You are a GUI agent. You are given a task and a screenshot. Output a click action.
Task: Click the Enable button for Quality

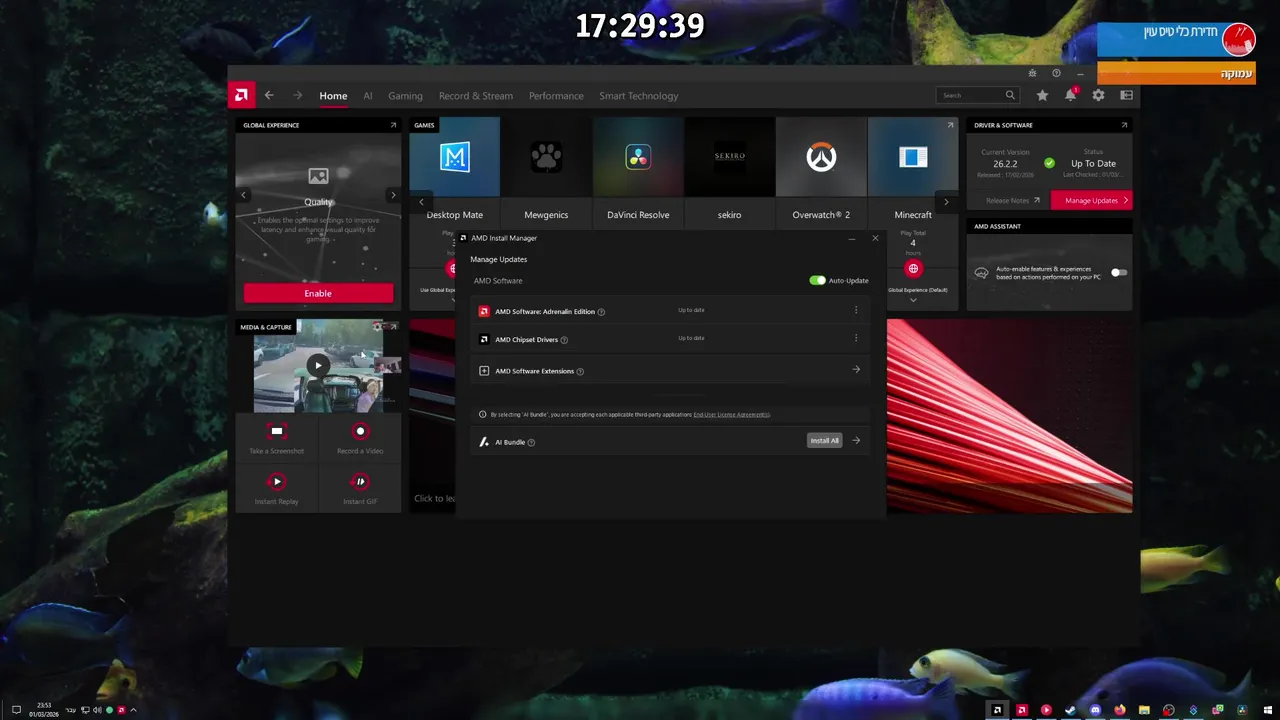(x=318, y=293)
